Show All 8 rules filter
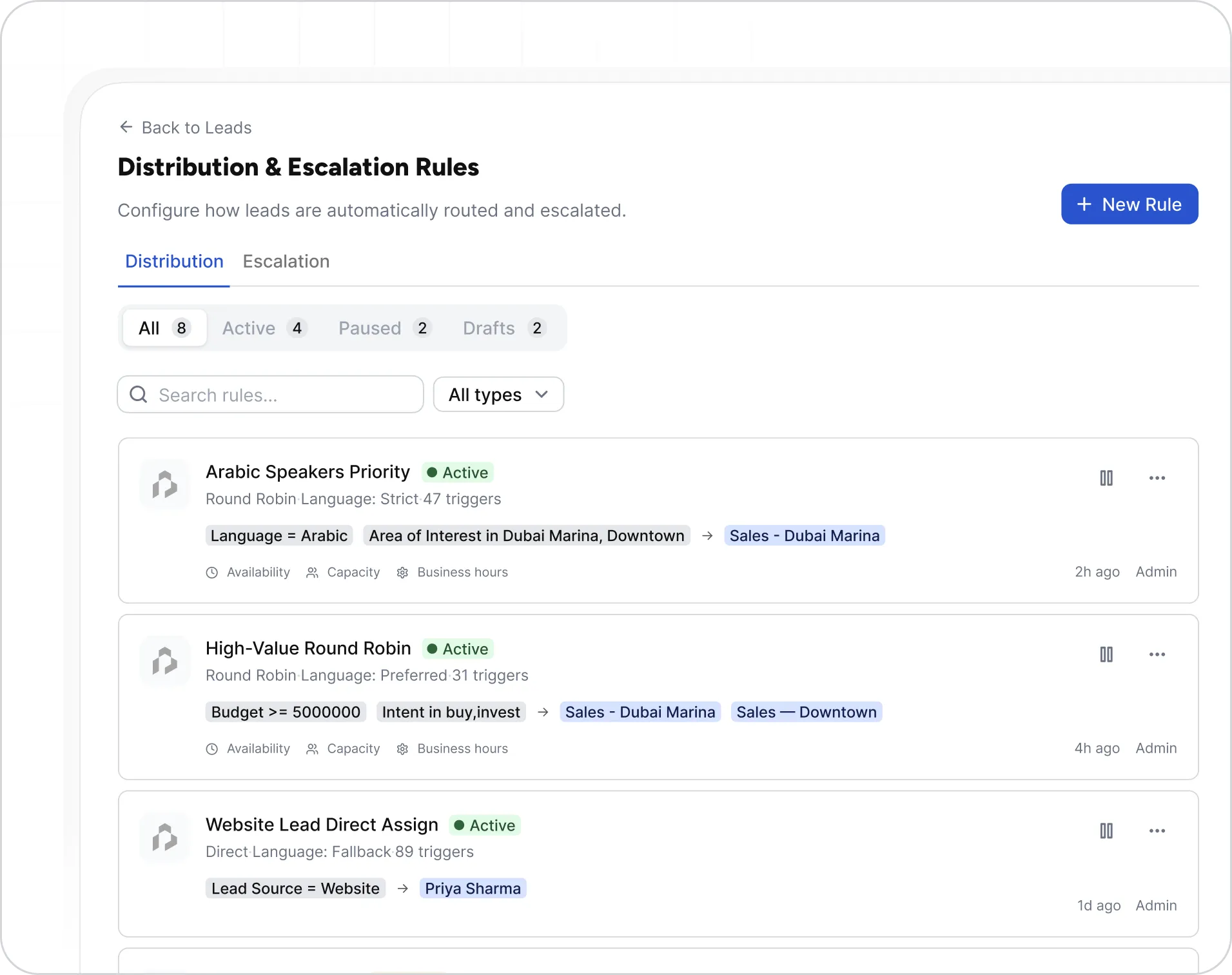The width and height of the screenshot is (1232, 975). (164, 328)
